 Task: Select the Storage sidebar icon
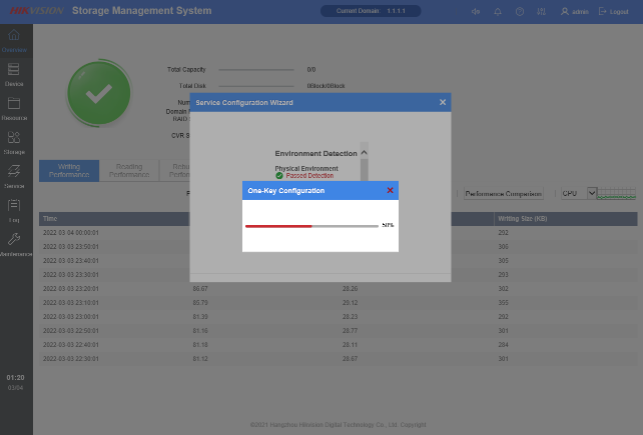point(14,141)
